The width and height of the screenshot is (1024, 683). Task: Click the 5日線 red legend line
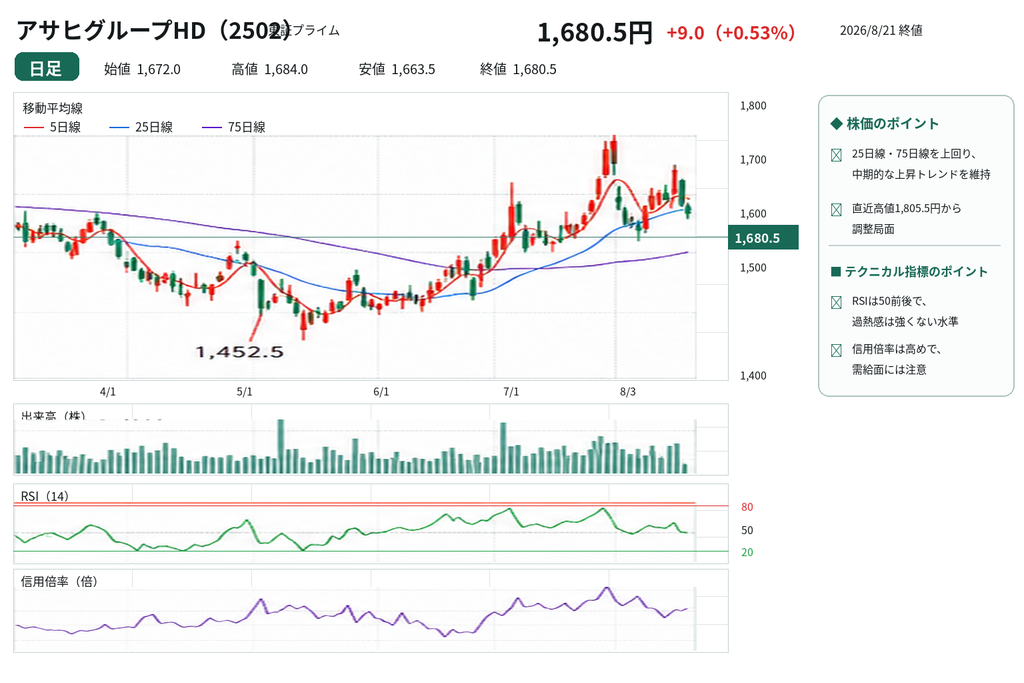33,127
